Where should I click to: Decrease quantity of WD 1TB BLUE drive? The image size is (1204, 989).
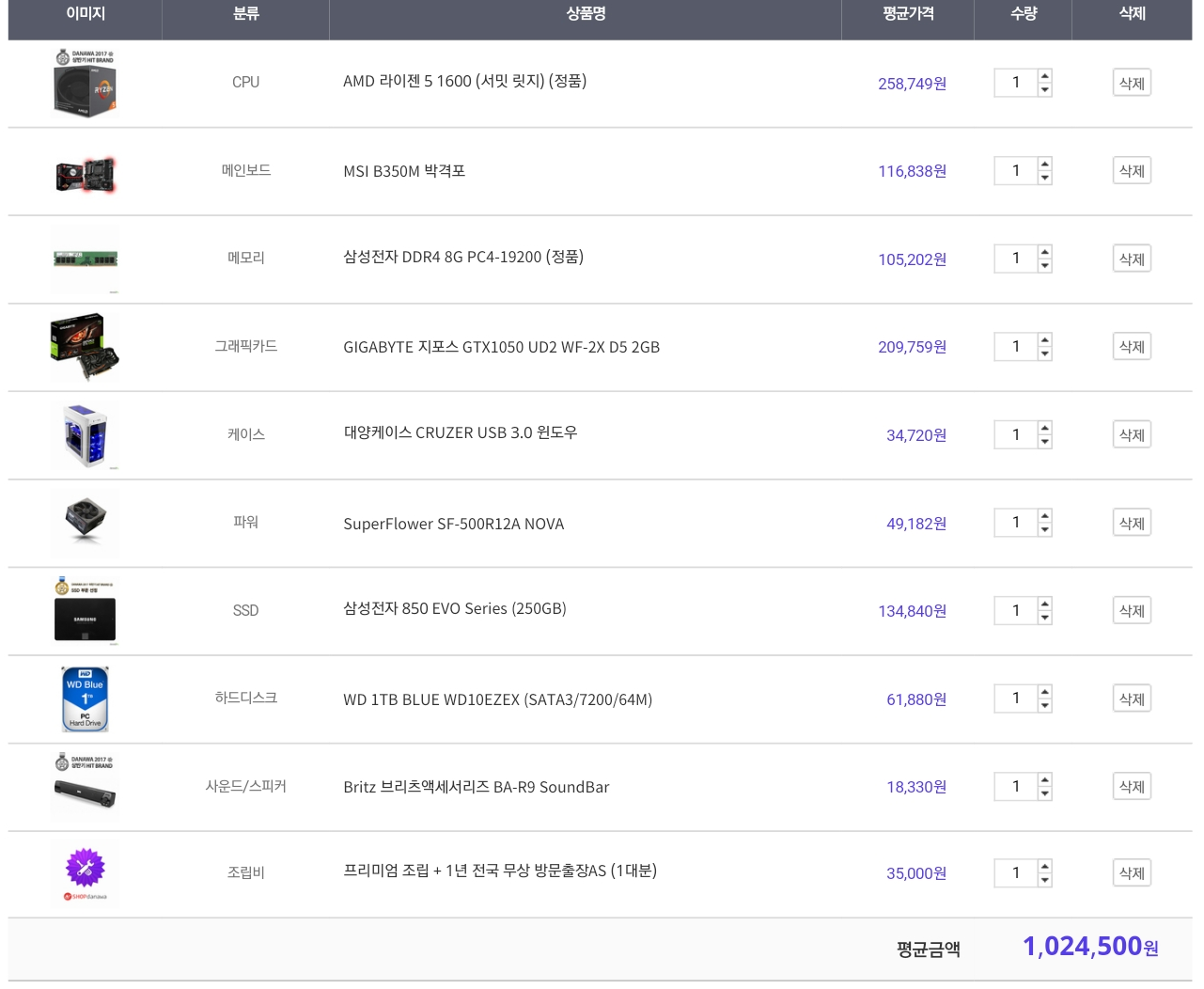[1044, 705]
